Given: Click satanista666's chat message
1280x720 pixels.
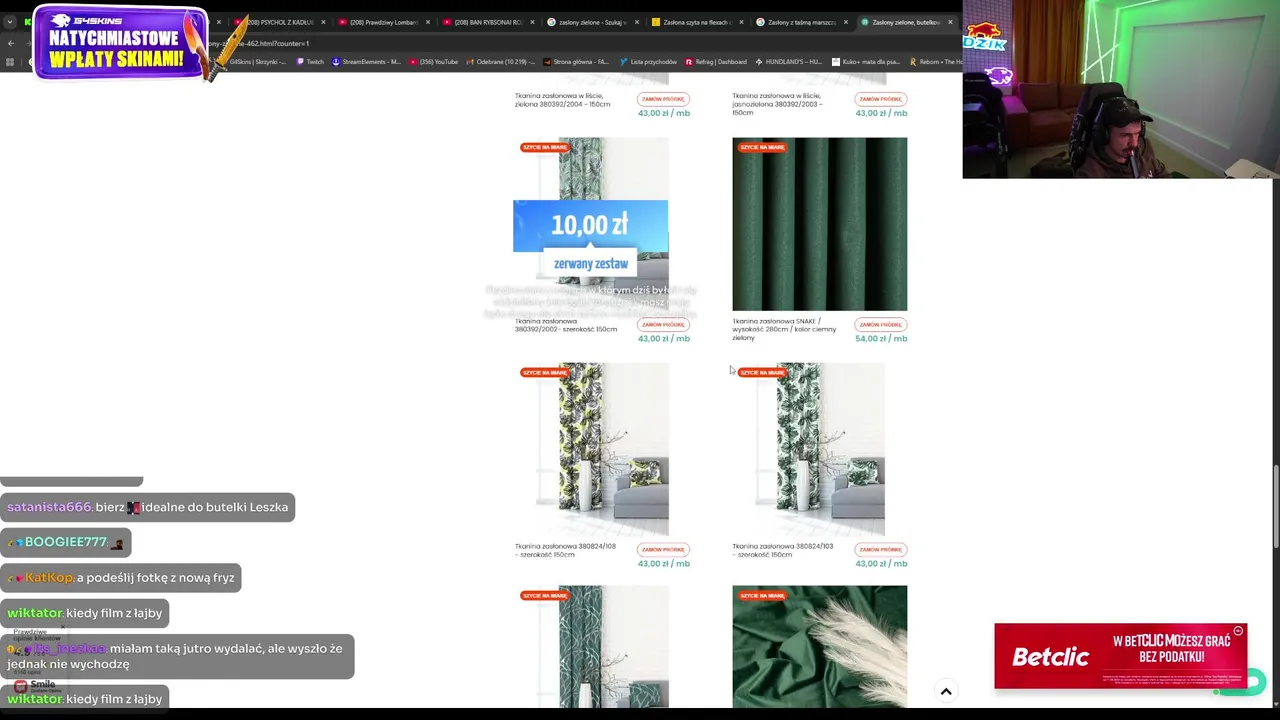Looking at the screenshot, I should point(148,507).
